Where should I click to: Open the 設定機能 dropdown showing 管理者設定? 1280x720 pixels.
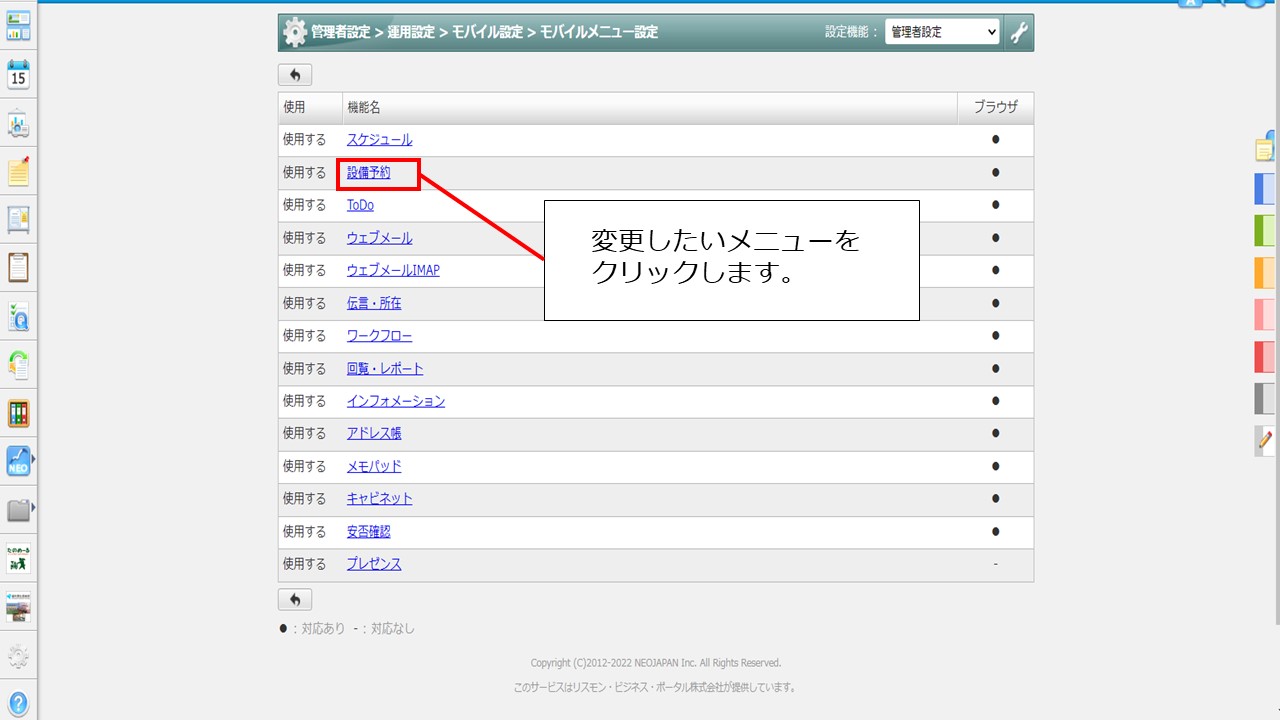pos(942,32)
